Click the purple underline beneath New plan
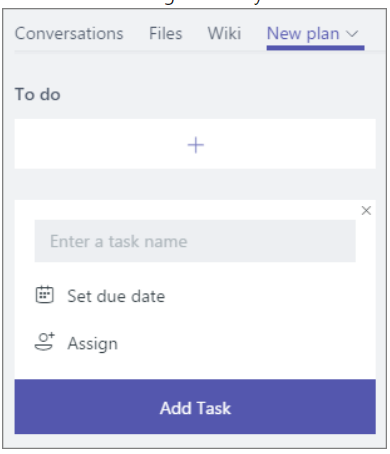This screenshot has width=390, height=454. point(315,48)
